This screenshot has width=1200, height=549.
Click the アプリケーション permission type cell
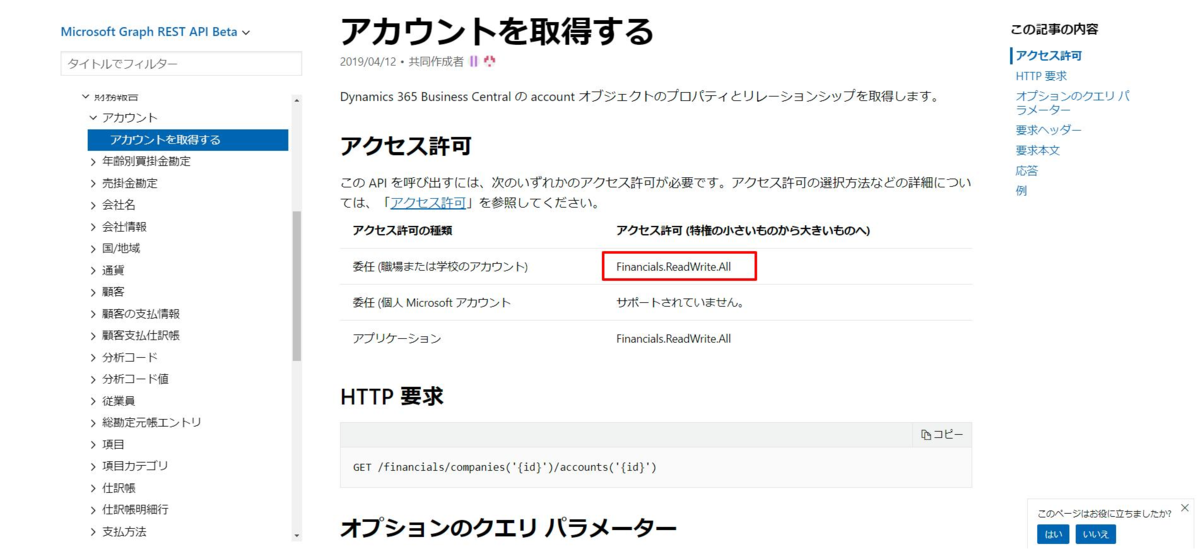click(397, 339)
